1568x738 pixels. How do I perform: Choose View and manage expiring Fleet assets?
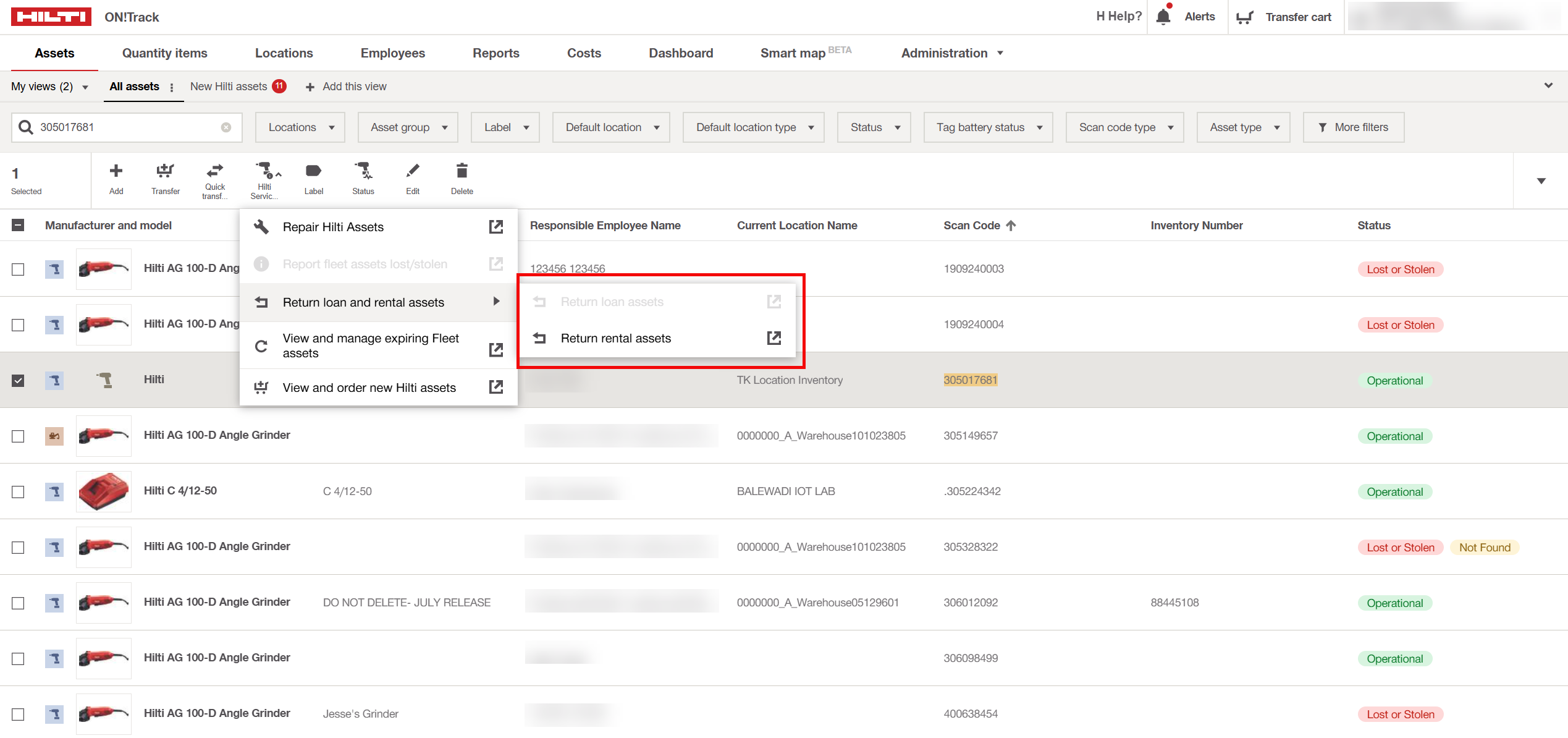[x=378, y=346]
